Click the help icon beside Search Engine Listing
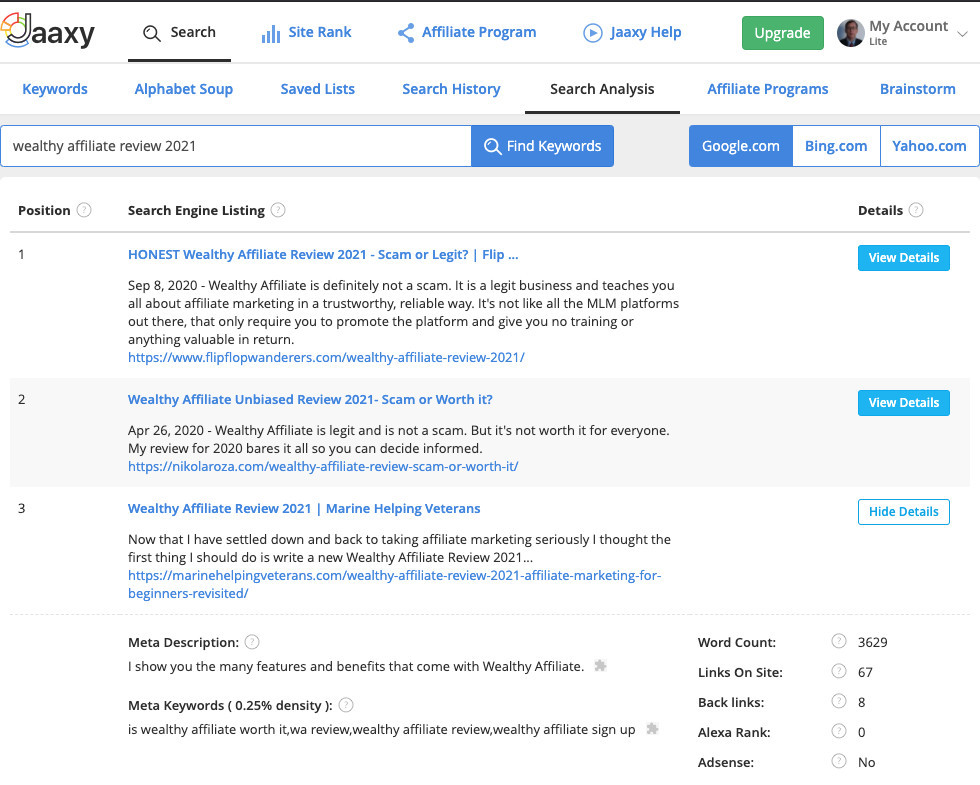The width and height of the screenshot is (980, 785). tap(278, 210)
